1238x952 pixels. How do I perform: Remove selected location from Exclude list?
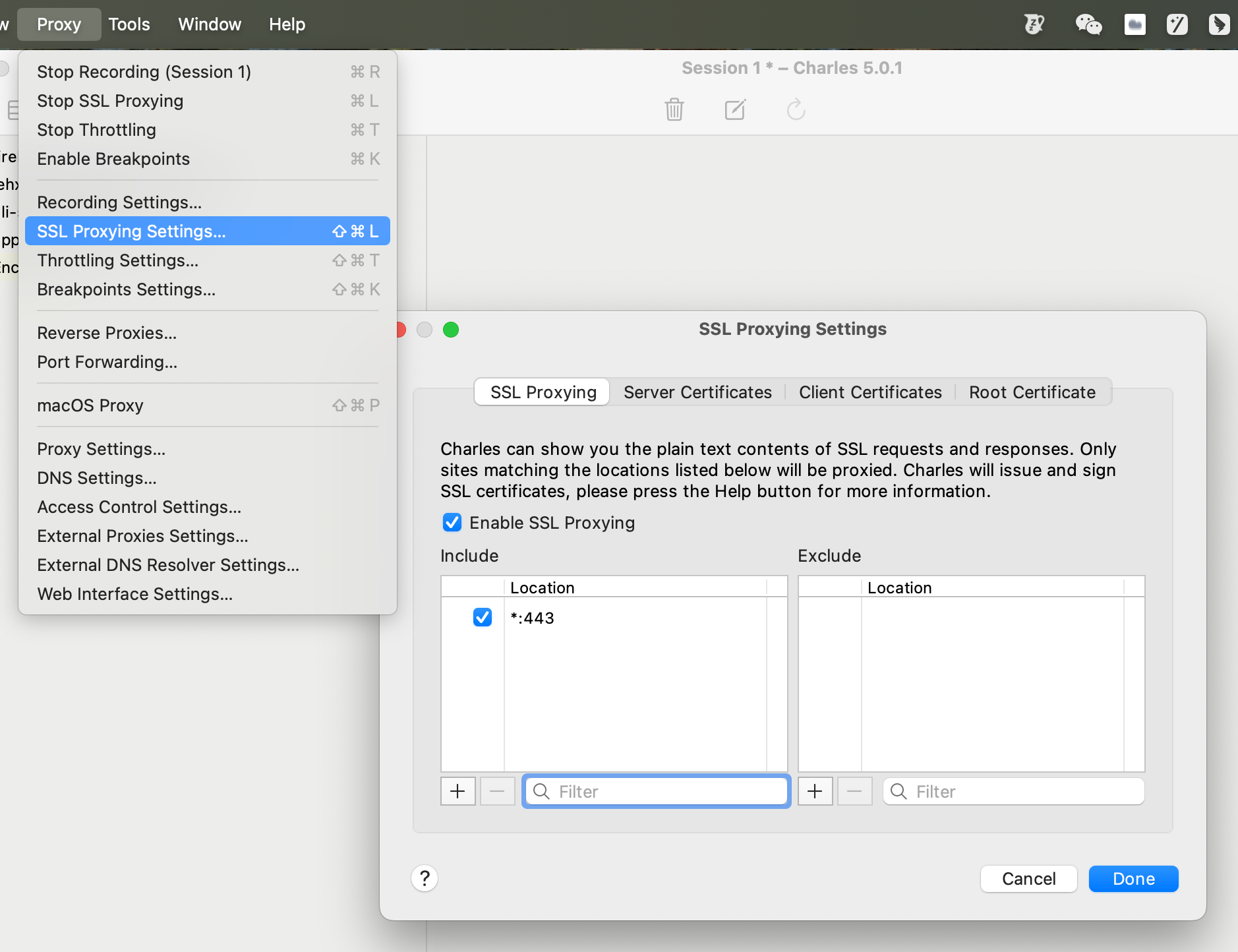855,791
